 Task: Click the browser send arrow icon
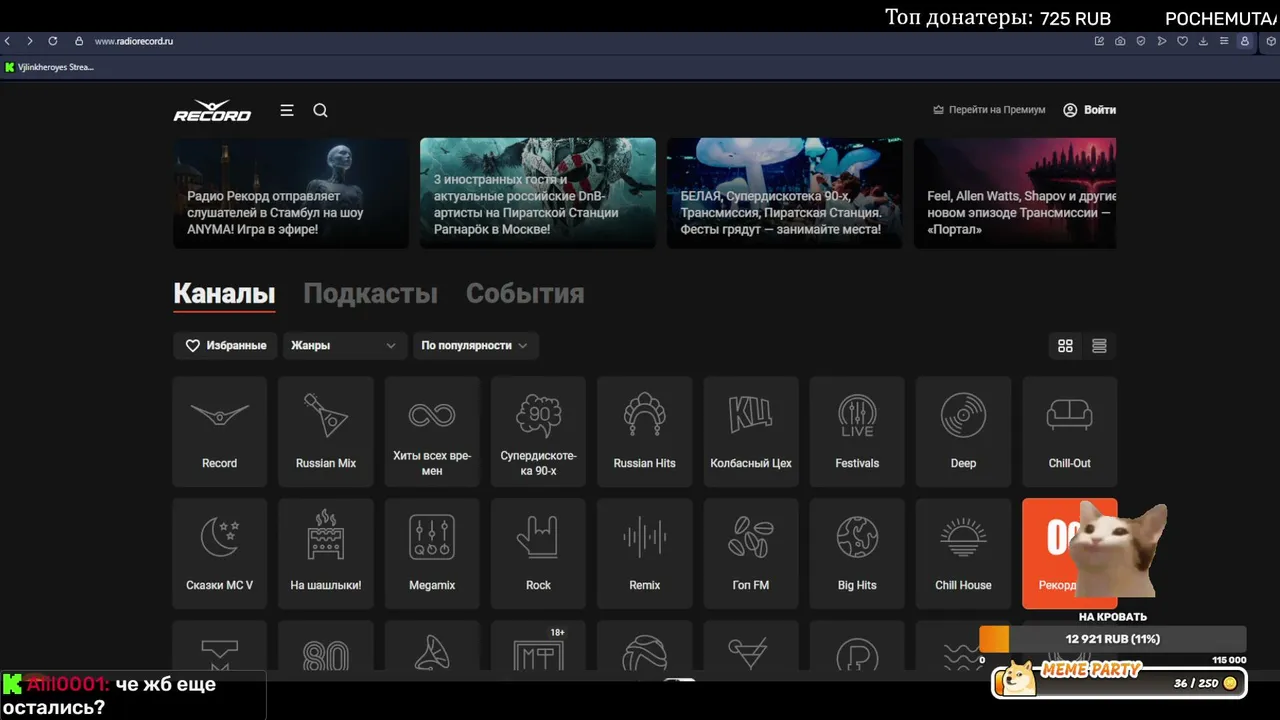(1162, 41)
